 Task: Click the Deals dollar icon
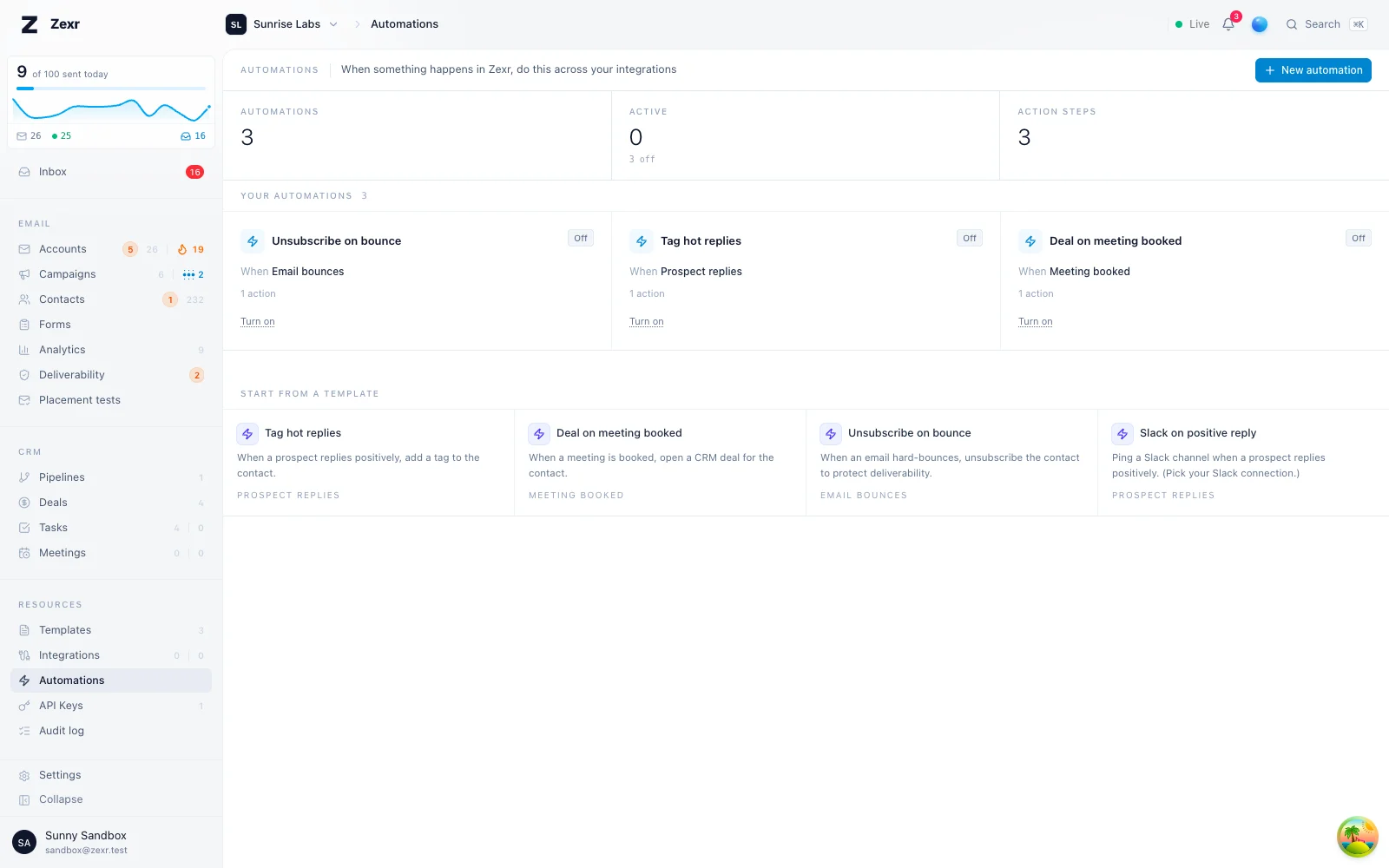(x=24, y=503)
